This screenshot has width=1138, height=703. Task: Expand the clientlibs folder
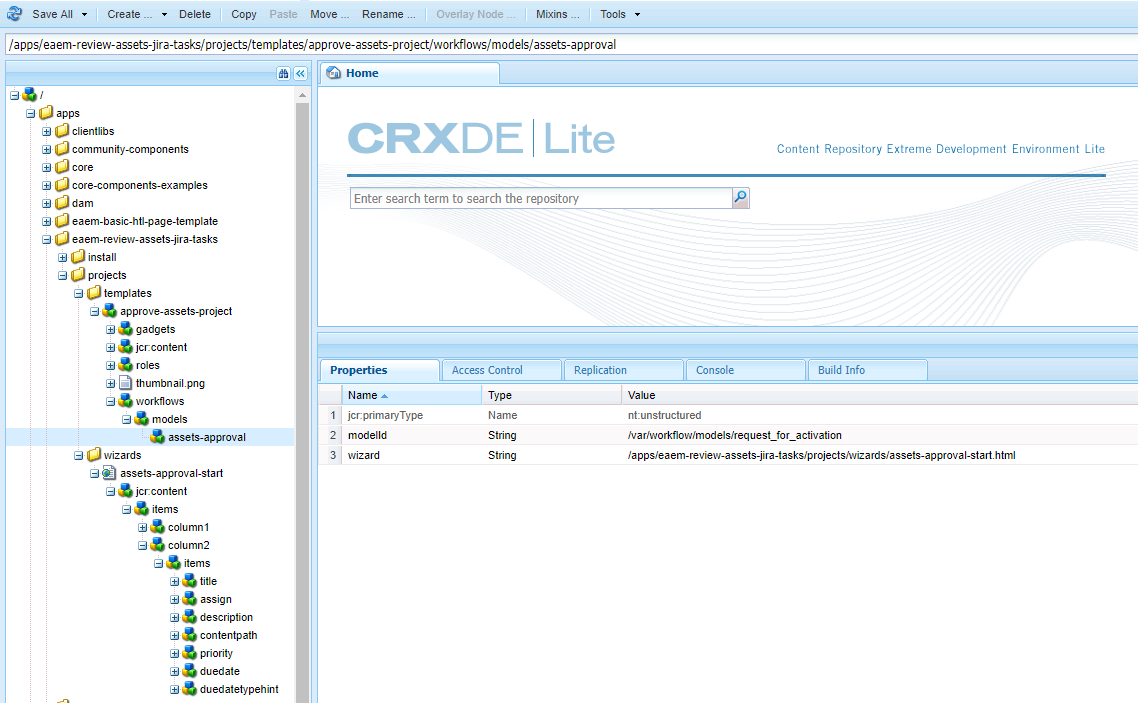[x=46, y=131]
